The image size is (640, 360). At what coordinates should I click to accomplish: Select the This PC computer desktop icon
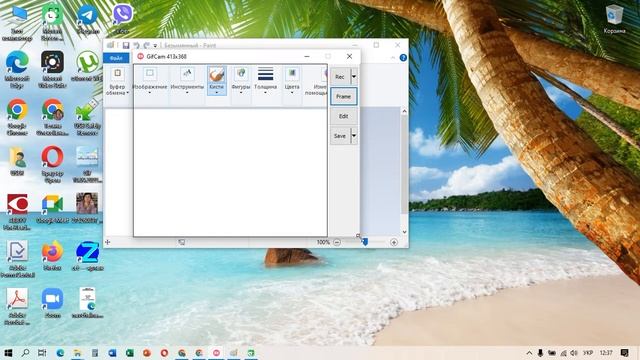pyautogui.click(x=17, y=23)
